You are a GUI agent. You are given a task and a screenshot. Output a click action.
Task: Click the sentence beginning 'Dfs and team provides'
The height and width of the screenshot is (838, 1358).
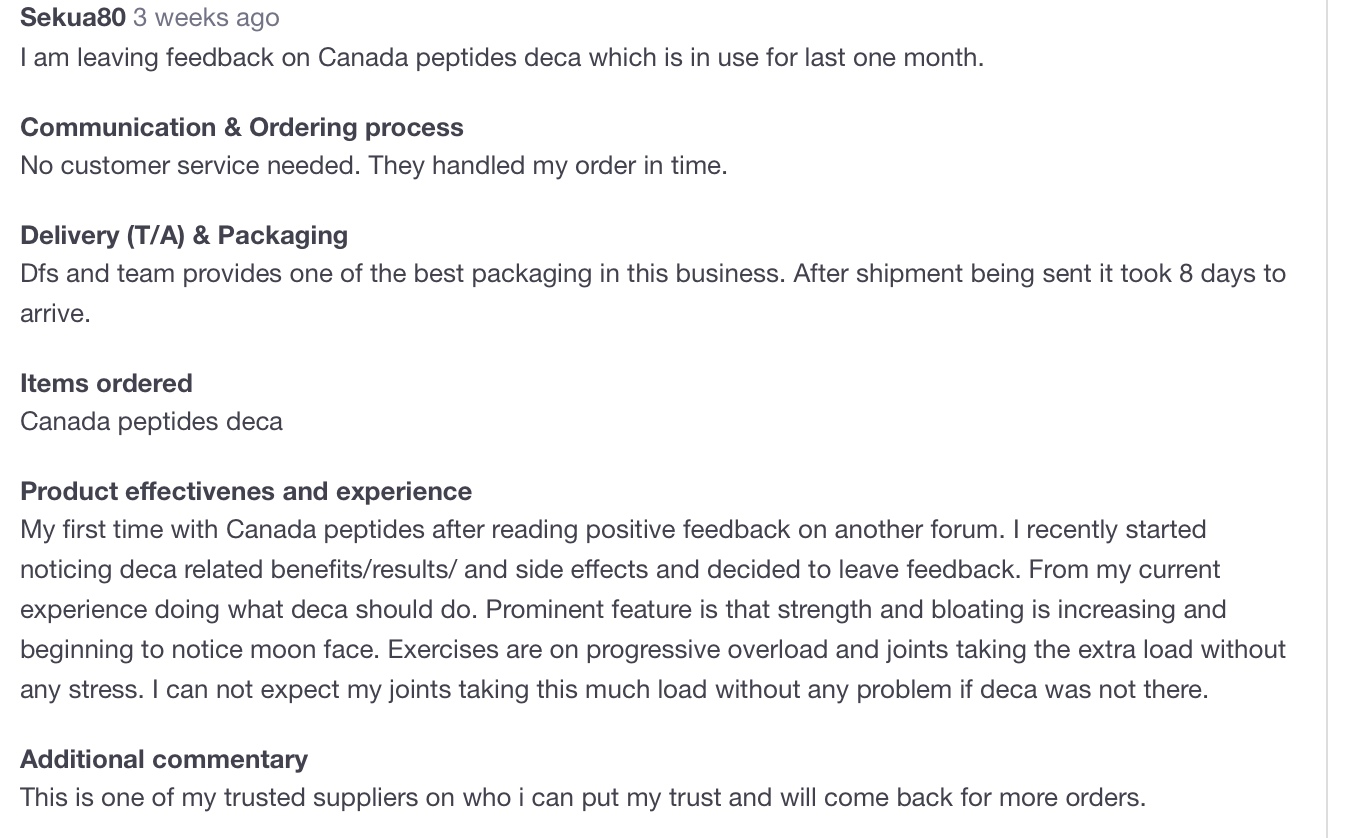coord(653,274)
